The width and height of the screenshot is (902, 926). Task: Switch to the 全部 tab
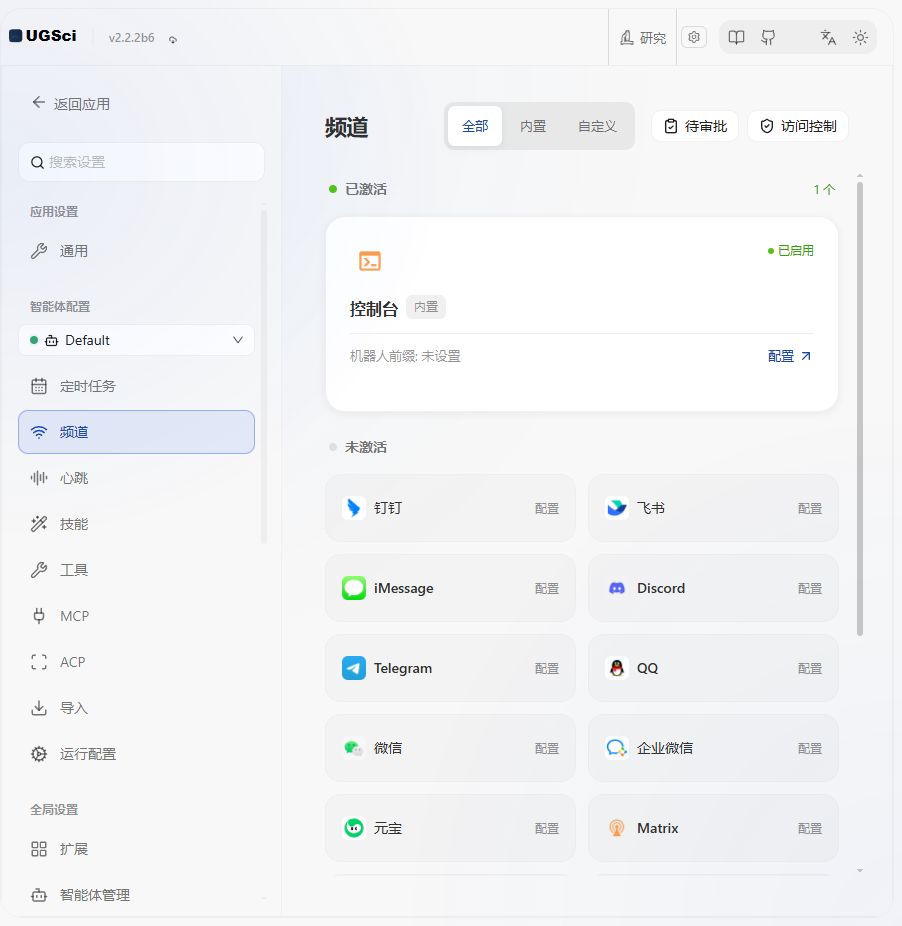475,126
